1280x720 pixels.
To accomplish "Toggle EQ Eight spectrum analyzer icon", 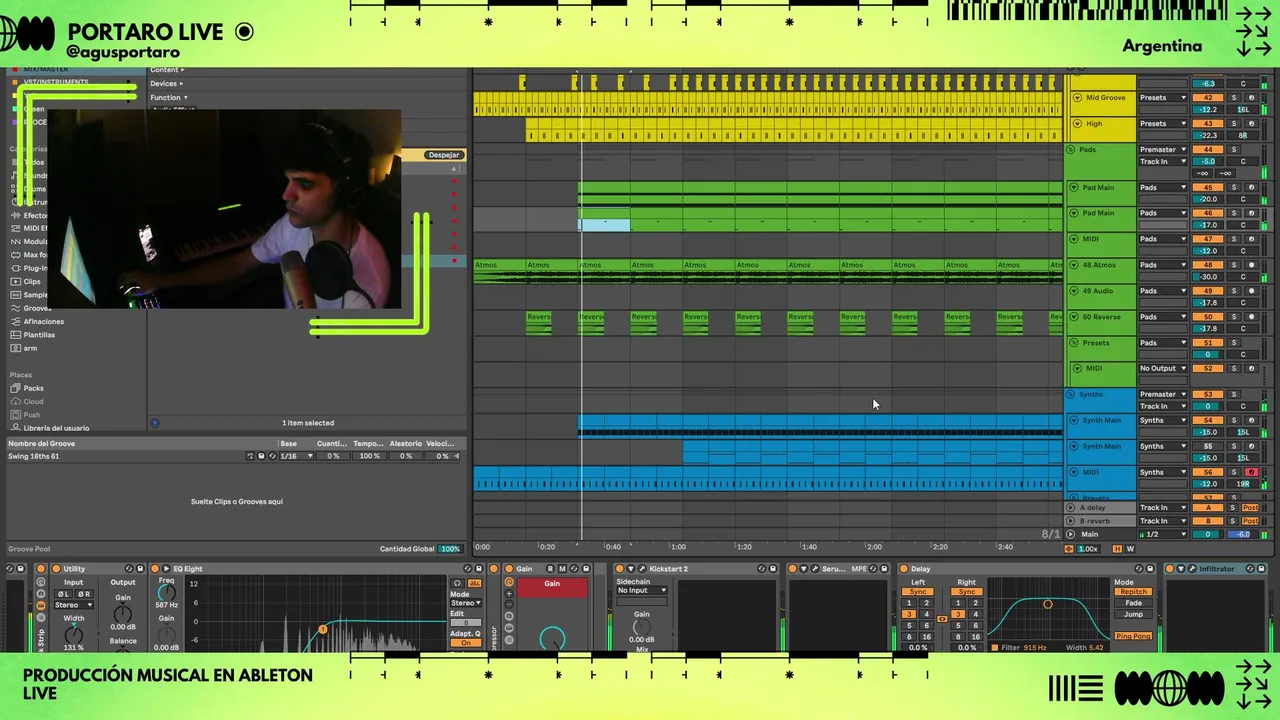I will click(x=474, y=583).
